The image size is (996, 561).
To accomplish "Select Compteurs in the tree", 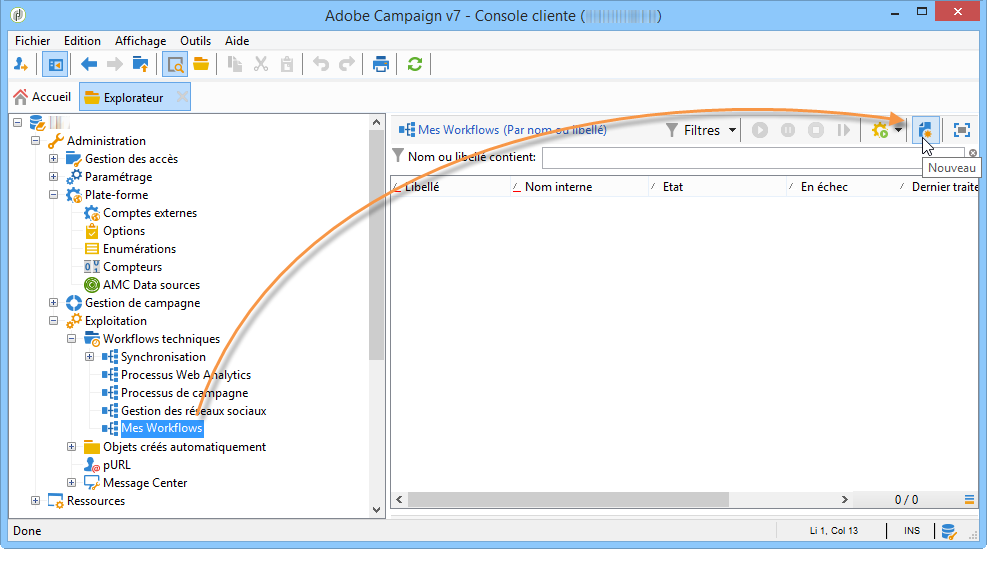I will pos(132,267).
